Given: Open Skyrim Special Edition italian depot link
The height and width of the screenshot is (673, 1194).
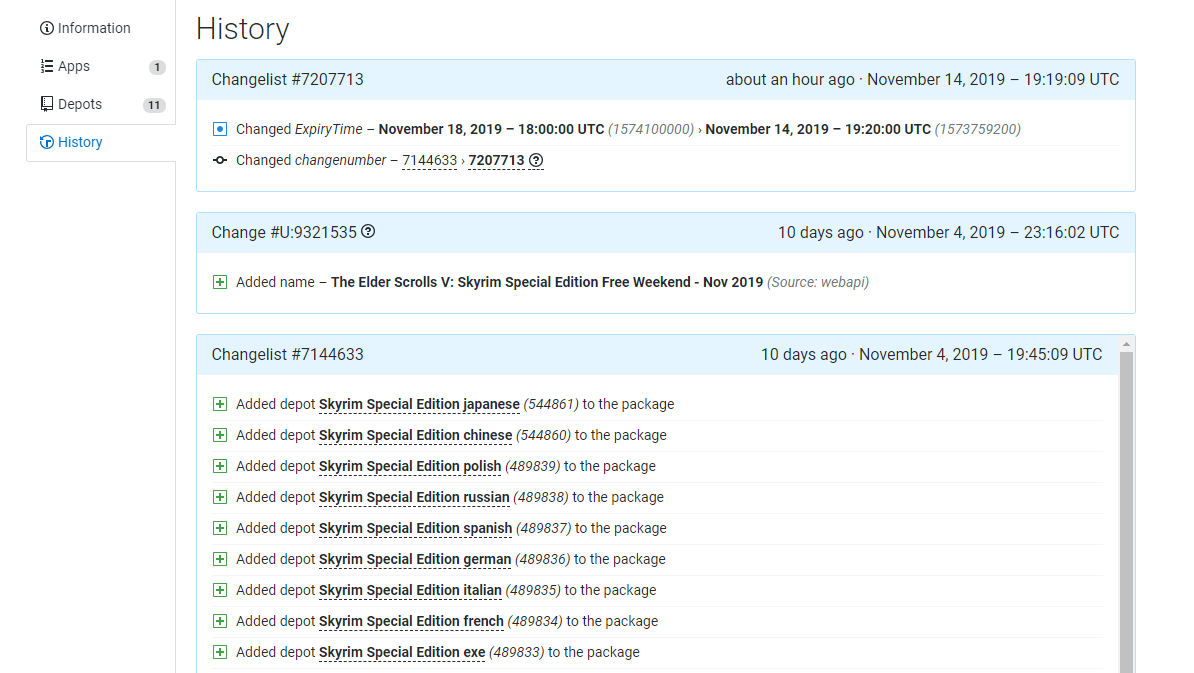Looking at the screenshot, I should coord(410,590).
